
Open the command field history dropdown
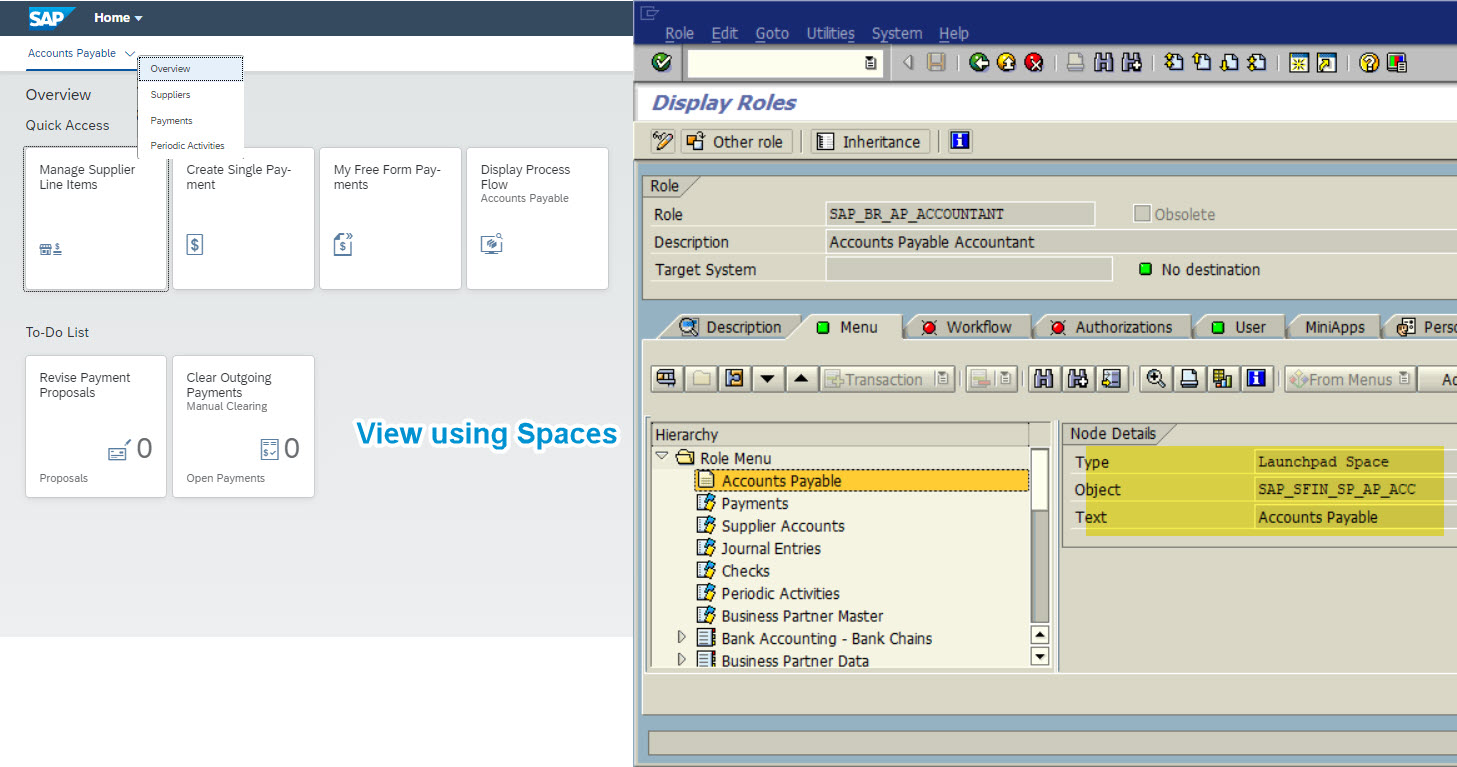click(870, 63)
